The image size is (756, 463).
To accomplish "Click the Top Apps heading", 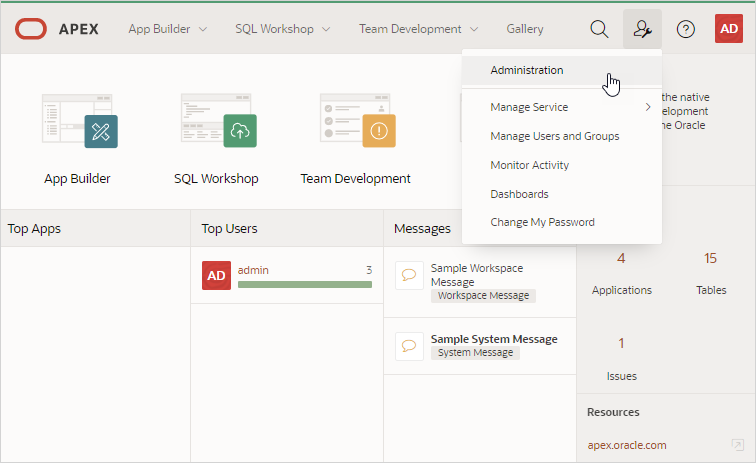I will click(34, 229).
